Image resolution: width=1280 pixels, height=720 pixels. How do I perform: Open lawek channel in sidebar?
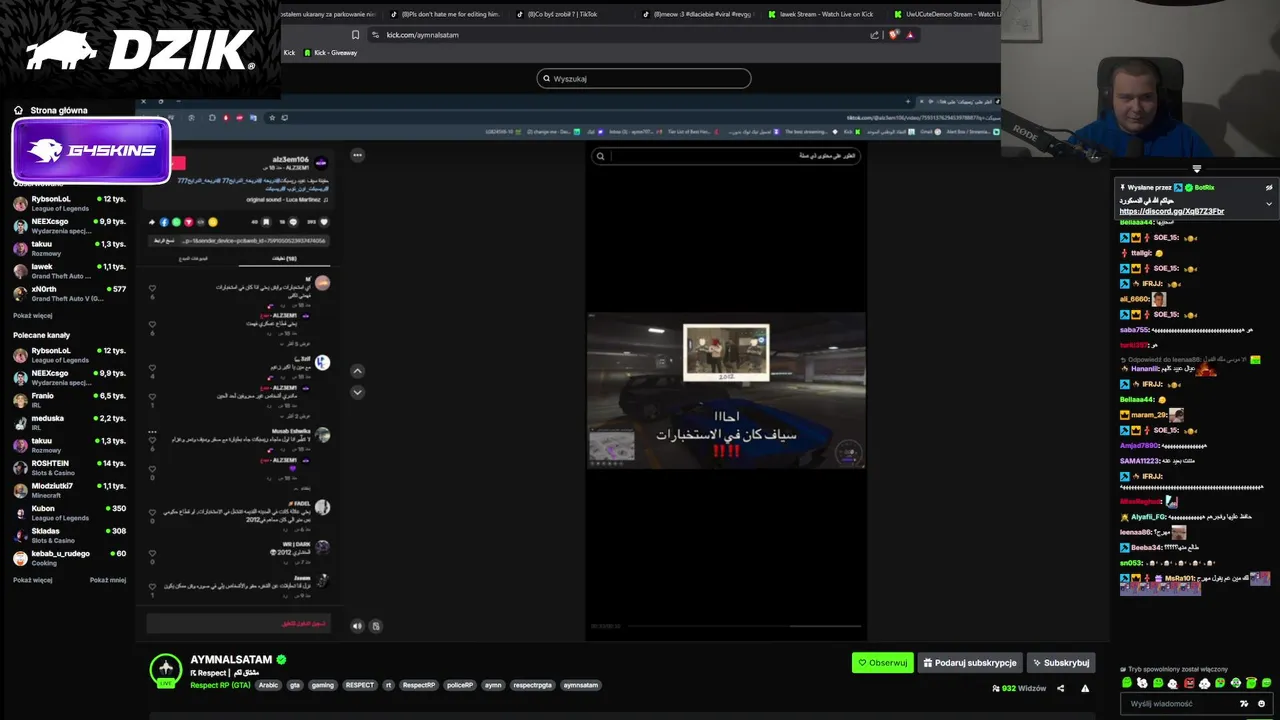(69, 271)
